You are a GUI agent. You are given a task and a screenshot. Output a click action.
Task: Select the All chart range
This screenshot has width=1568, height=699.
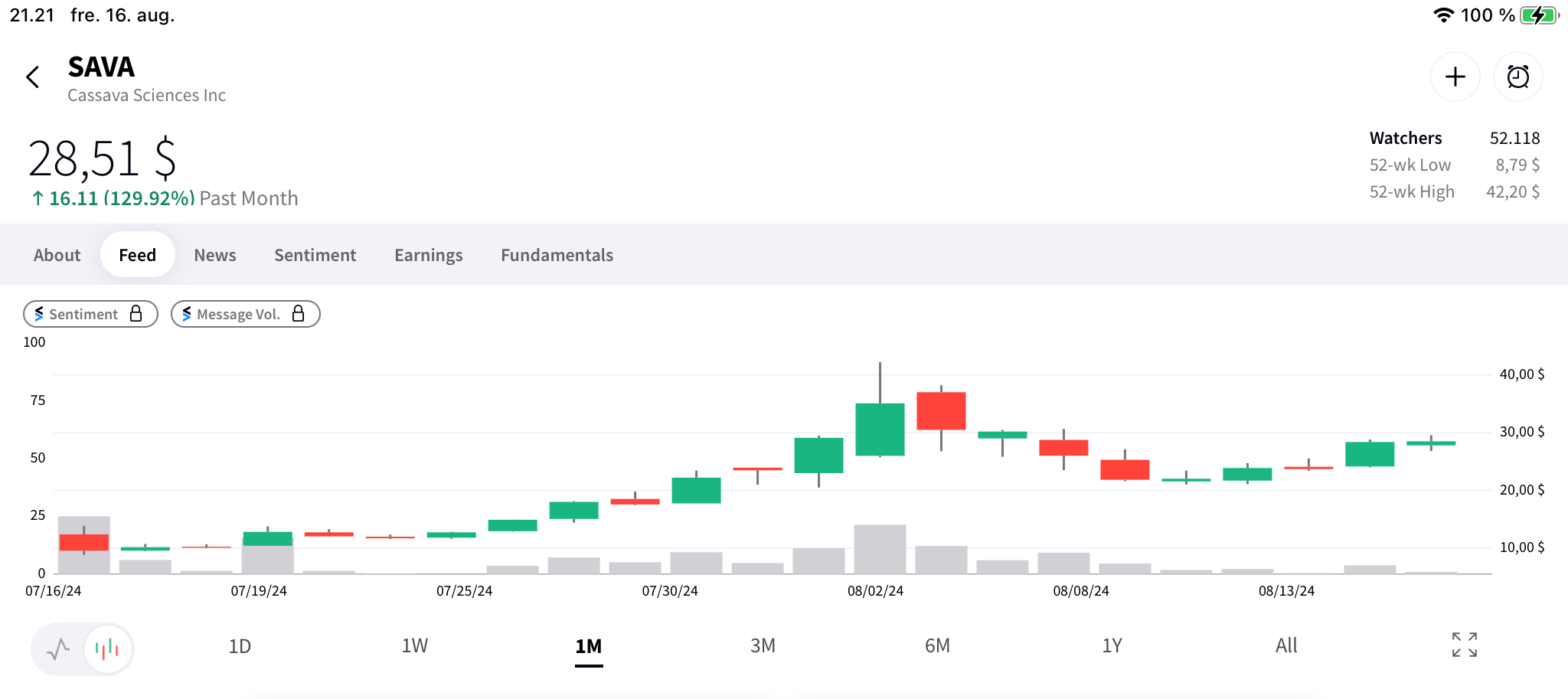click(1286, 646)
